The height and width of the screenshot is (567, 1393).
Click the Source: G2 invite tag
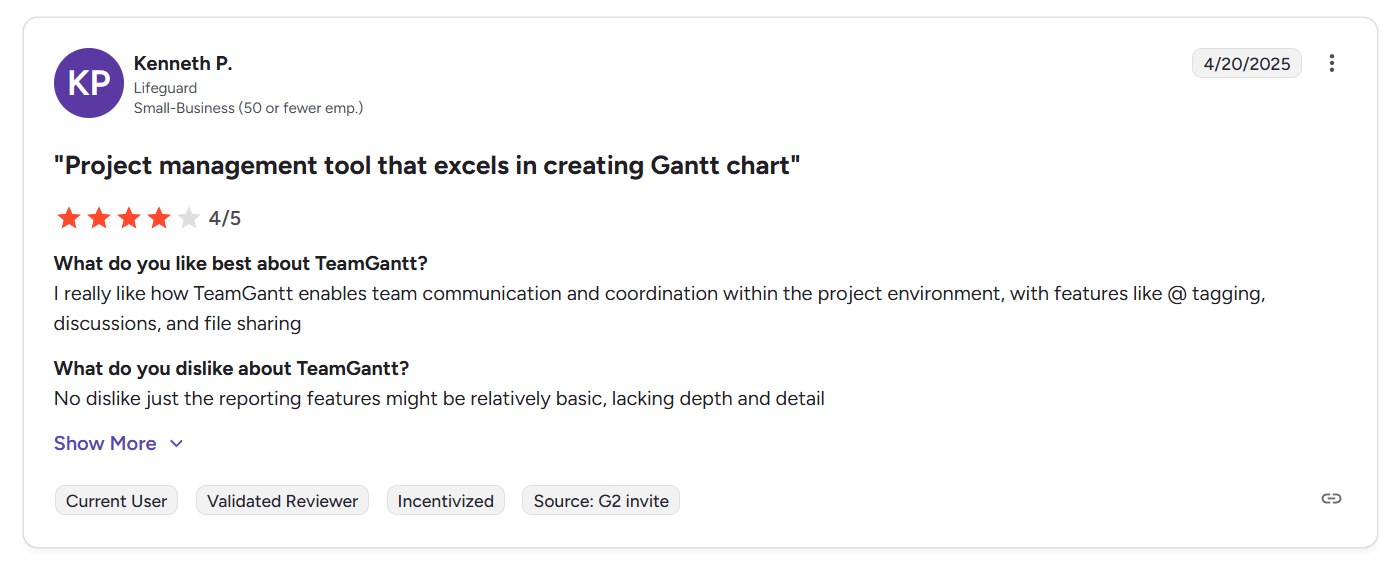(601, 501)
